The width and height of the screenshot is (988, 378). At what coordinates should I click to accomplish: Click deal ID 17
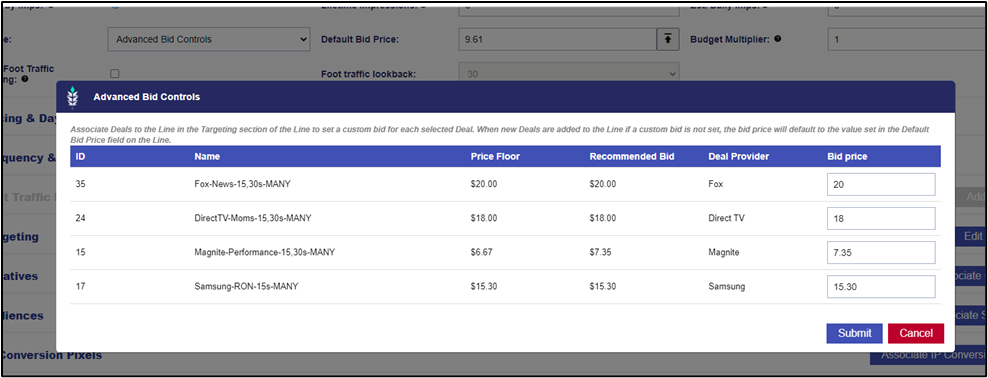pyautogui.click(x=80, y=287)
